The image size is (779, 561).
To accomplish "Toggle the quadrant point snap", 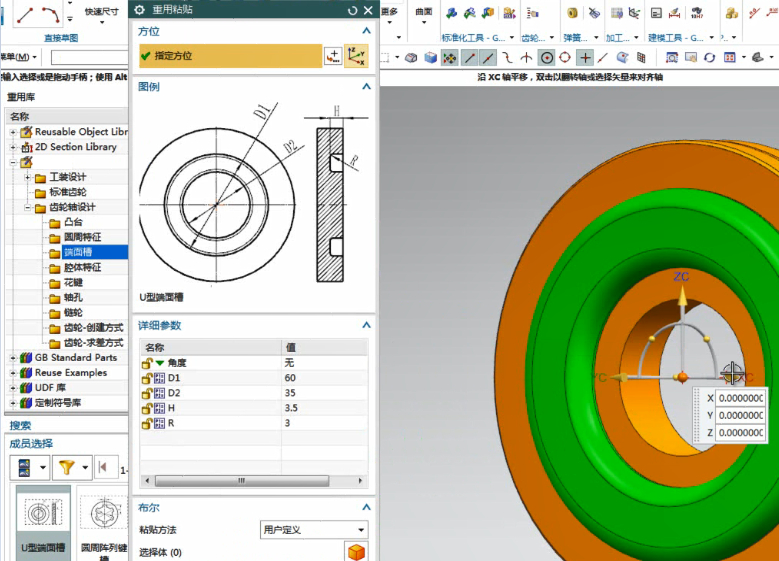I will 565,58.
